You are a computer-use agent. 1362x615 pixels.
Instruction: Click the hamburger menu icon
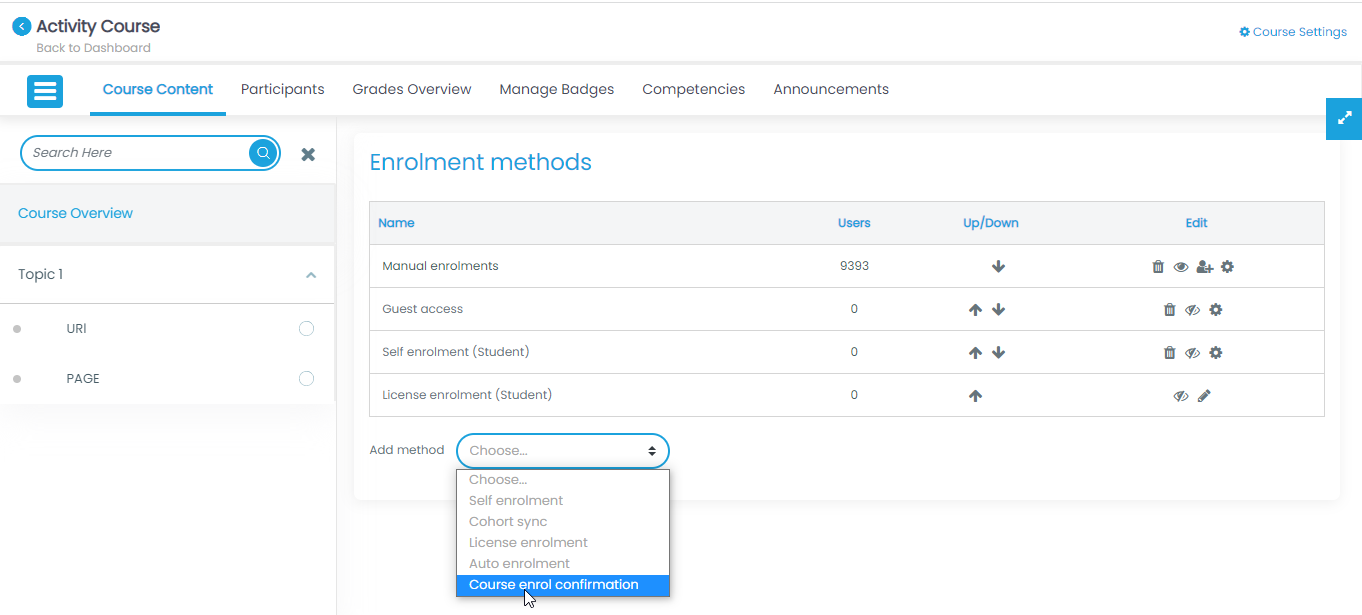(45, 91)
